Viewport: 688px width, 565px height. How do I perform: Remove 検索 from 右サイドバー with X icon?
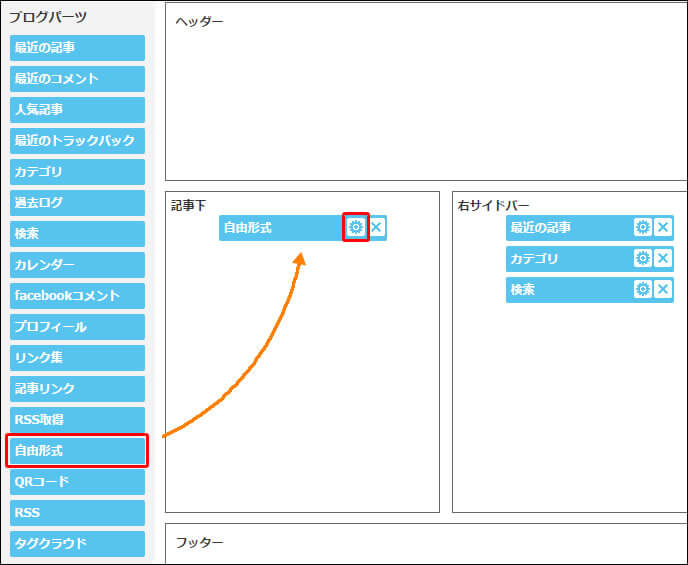click(x=663, y=289)
